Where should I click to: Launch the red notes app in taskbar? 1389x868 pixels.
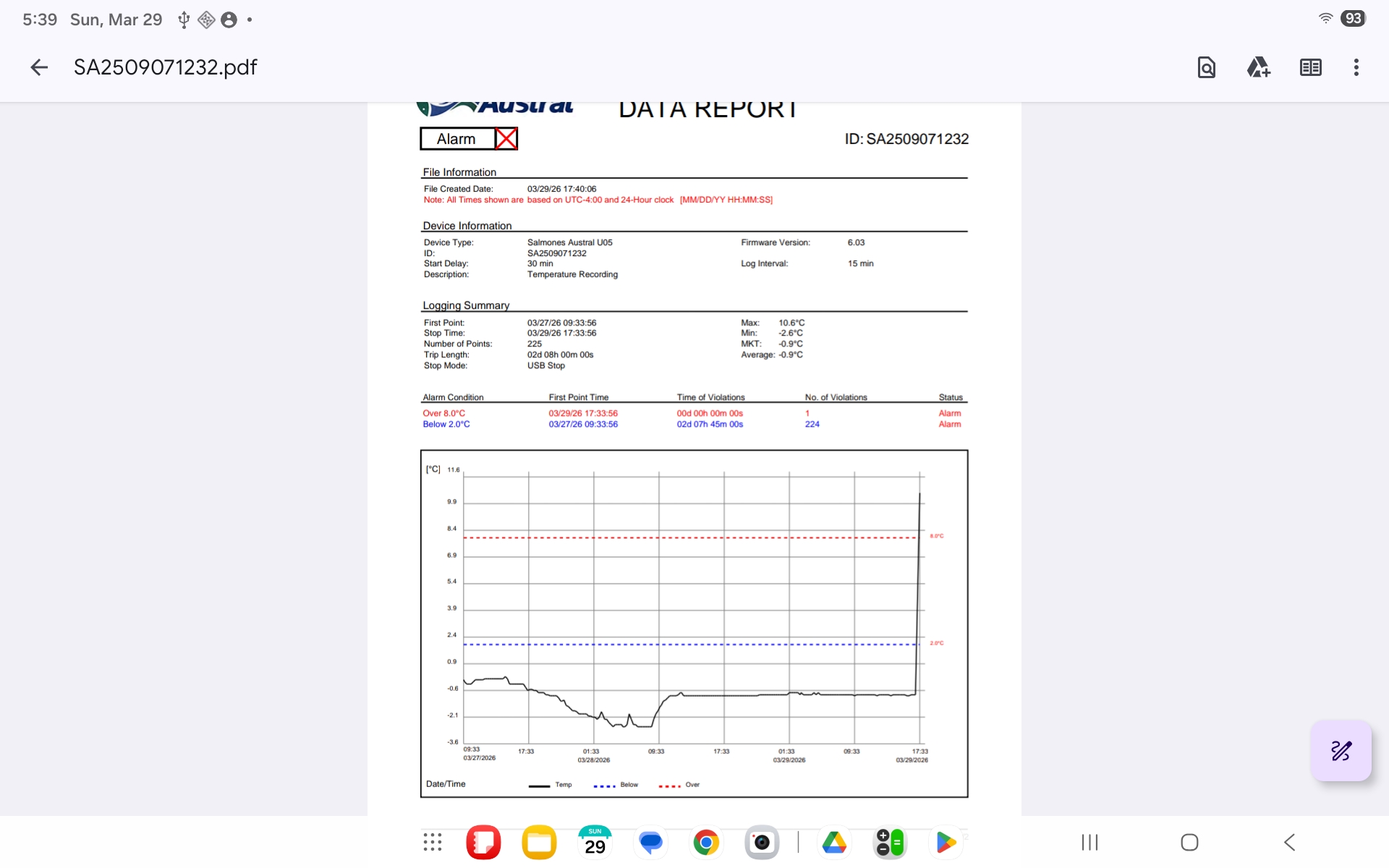(483, 842)
